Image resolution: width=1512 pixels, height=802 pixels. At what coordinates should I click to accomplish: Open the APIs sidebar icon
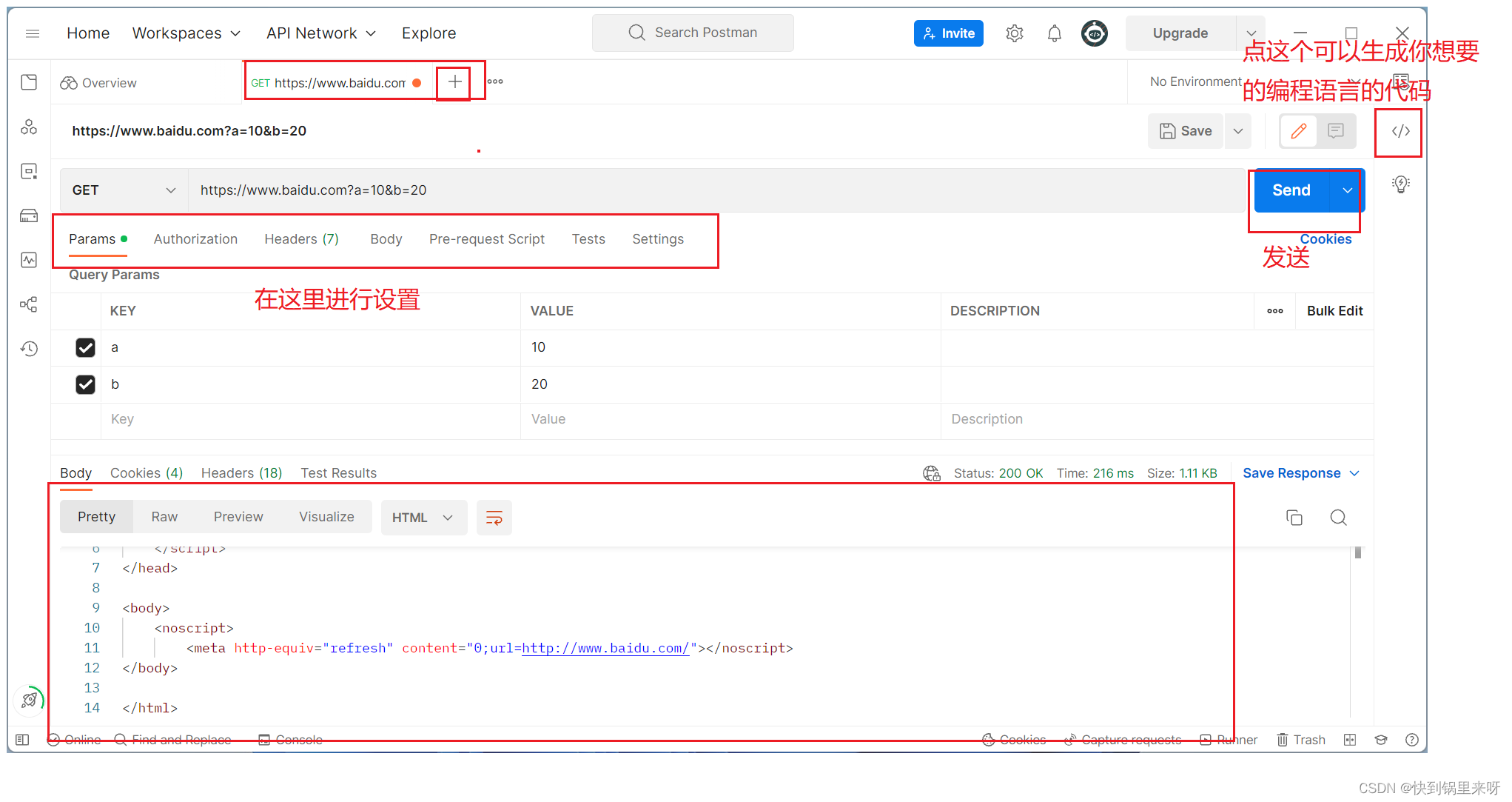coord(29,127)
